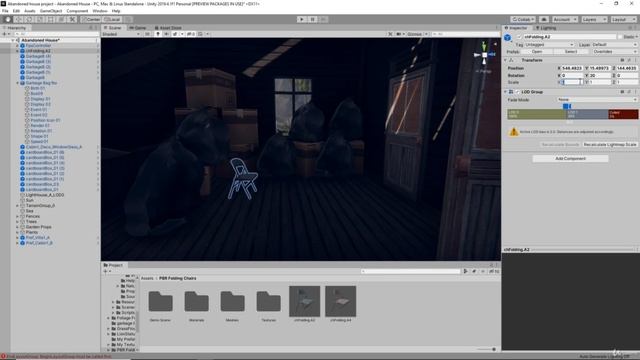Switch to the Game tab
Viewport: 640px width, 360px height.
click(x=138, y=28)
